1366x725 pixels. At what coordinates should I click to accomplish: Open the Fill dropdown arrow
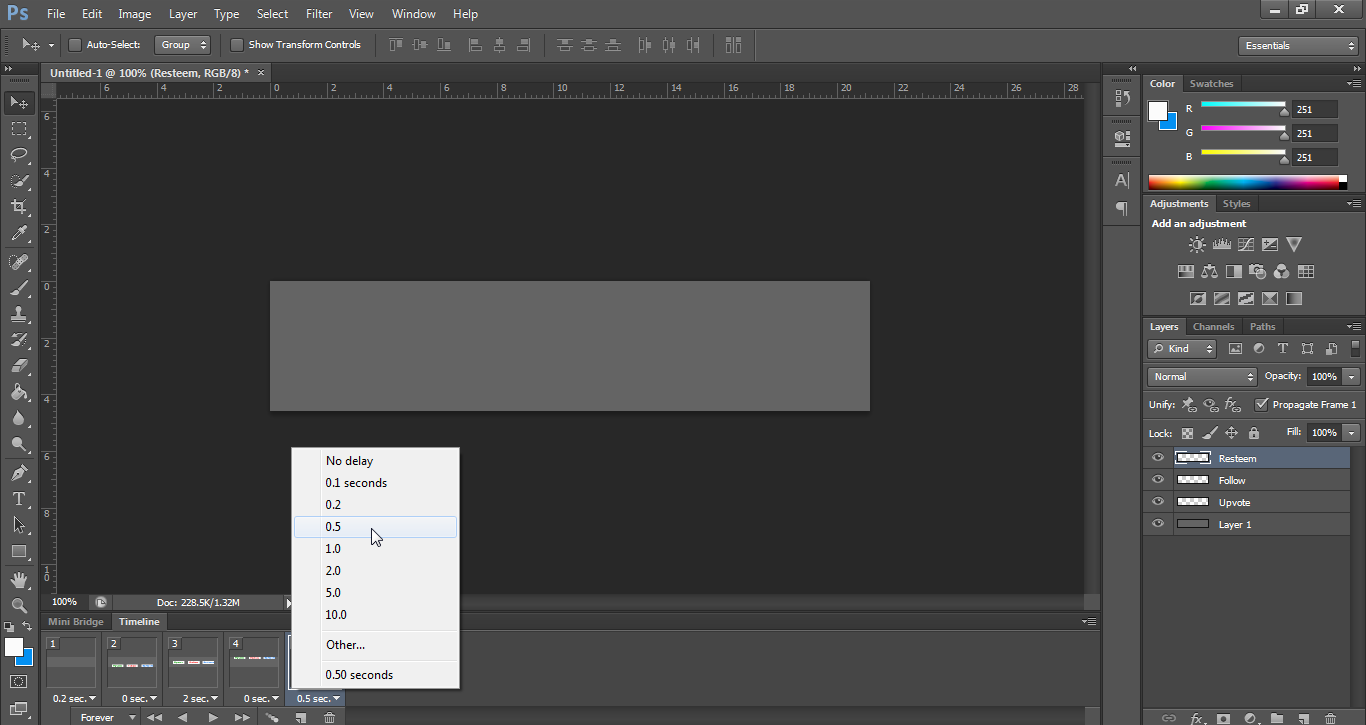1352,433
